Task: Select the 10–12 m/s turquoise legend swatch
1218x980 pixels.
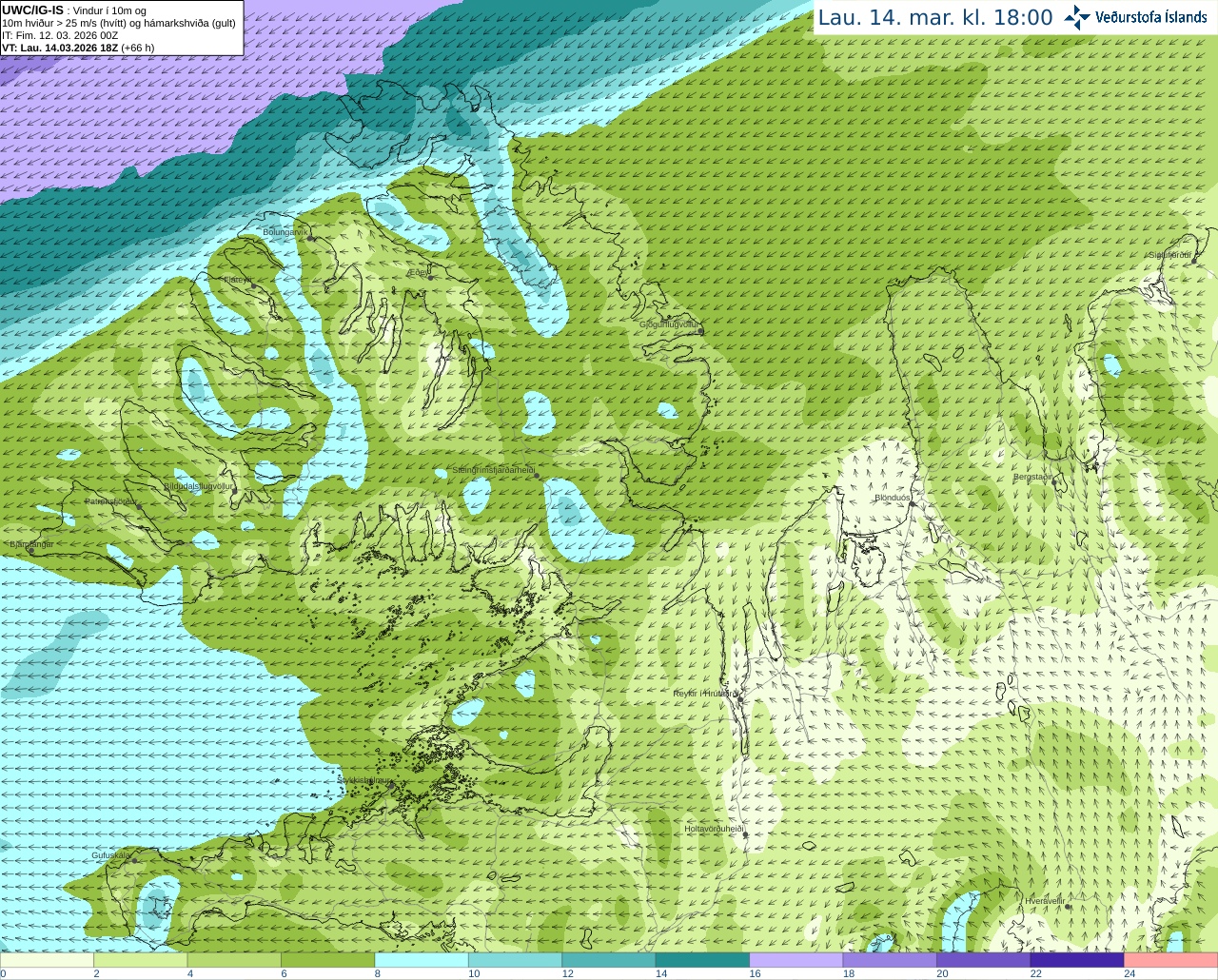Action: [x=515, y=960]
